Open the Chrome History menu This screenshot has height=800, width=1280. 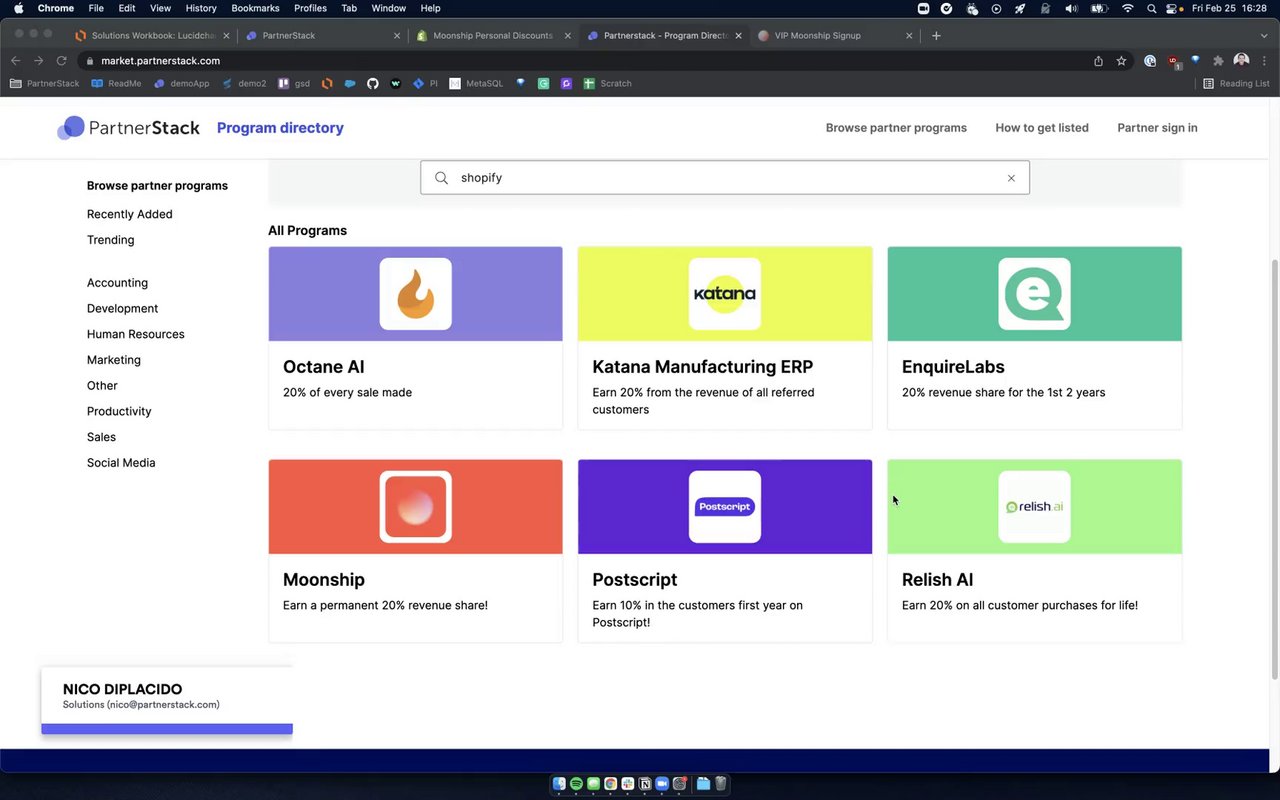coord(201,8)
